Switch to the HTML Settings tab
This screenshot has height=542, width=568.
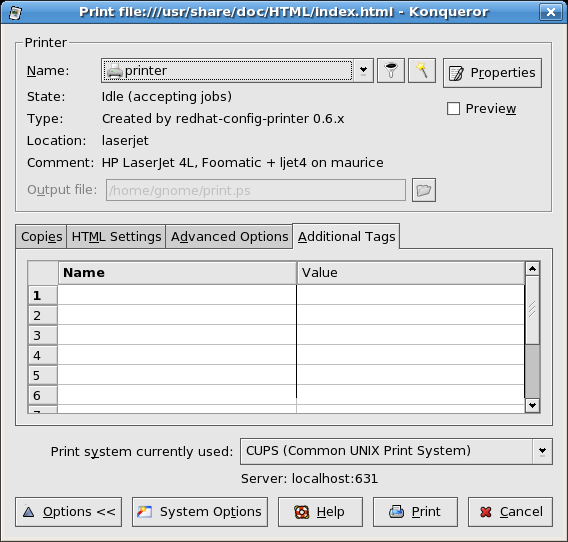click(116, 237)
